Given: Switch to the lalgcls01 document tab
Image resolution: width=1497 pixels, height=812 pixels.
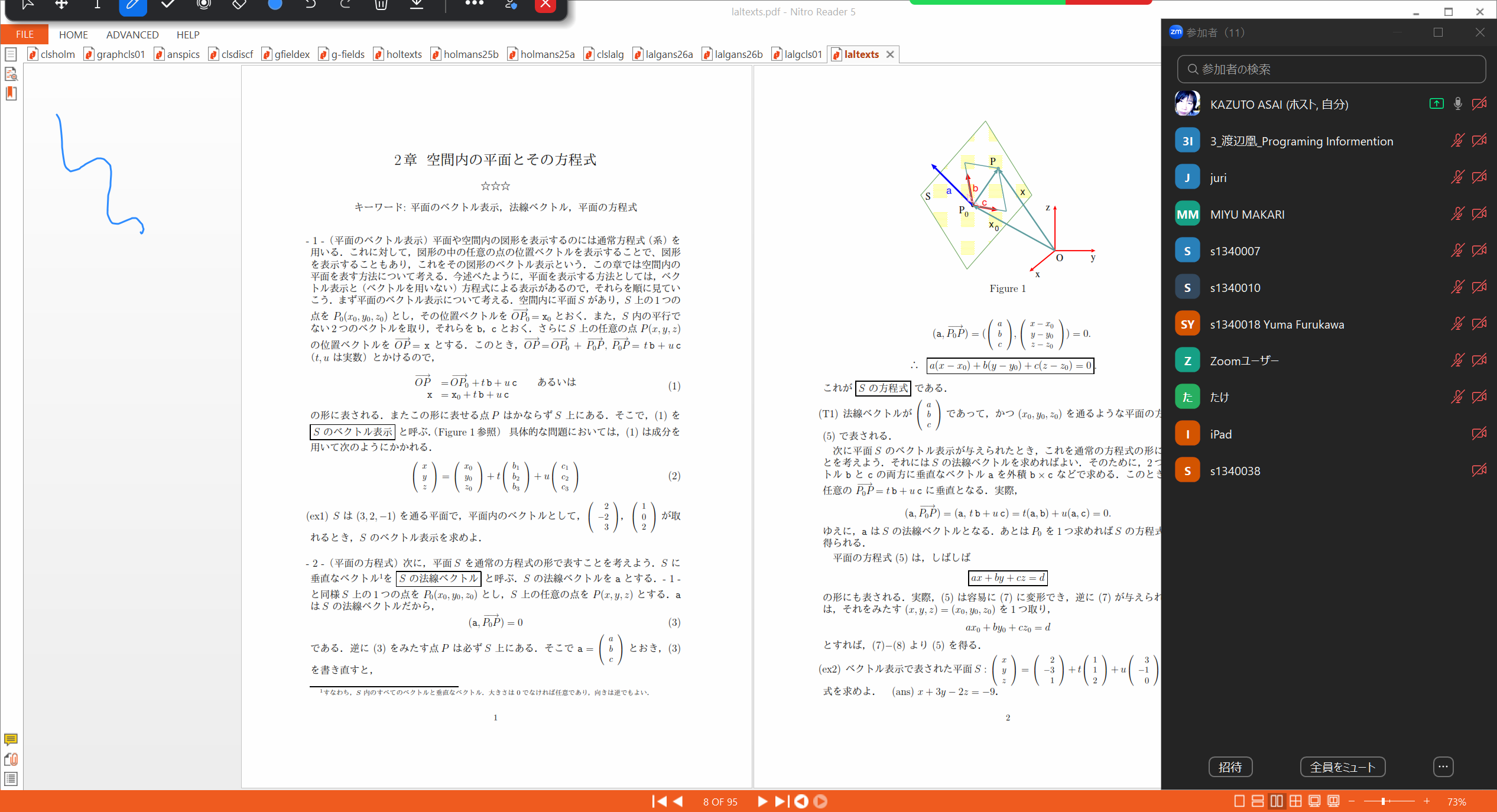Looking at the screenshot, I should coord(798,54).
